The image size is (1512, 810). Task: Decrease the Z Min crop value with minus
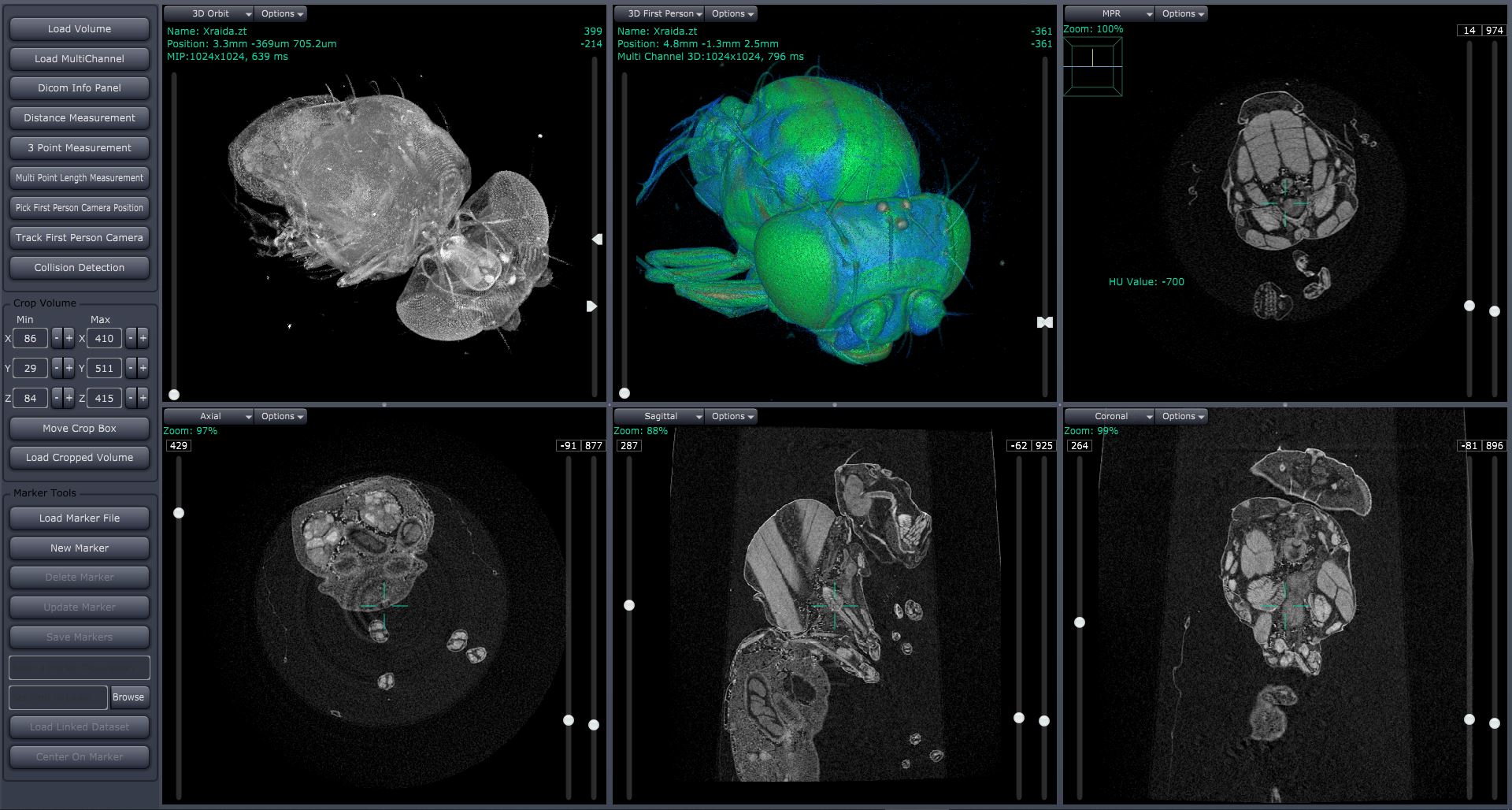coord(57,398)
